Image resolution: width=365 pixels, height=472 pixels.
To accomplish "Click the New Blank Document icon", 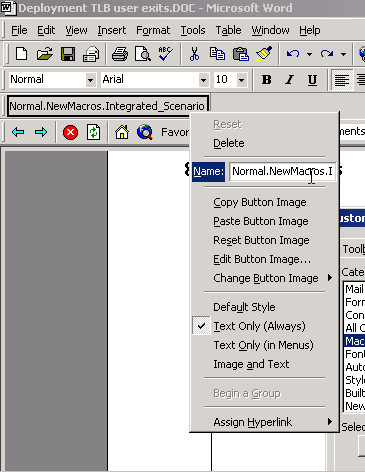I will (21, 54).
